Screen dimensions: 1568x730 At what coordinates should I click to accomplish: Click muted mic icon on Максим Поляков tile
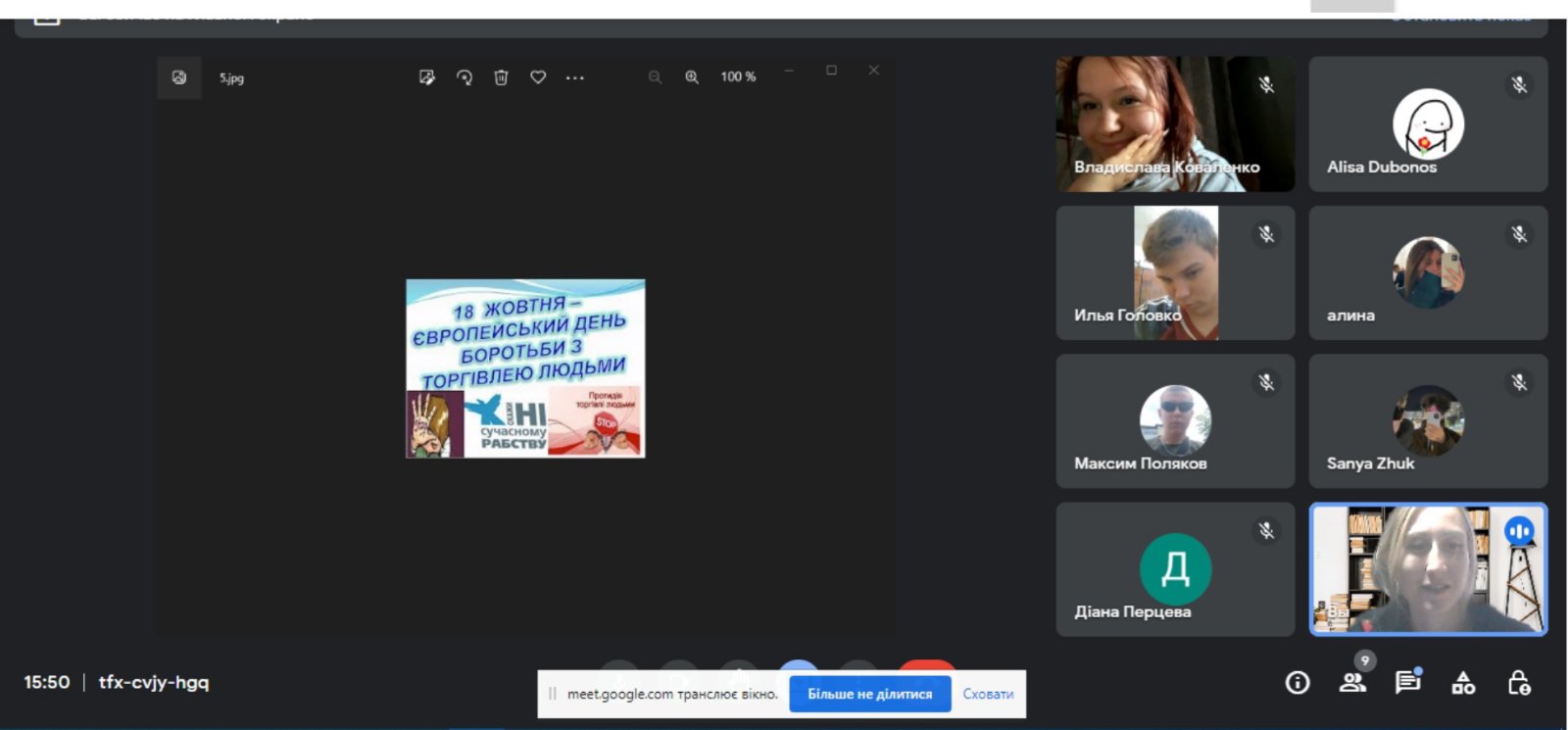click(x=1266, y=383)
